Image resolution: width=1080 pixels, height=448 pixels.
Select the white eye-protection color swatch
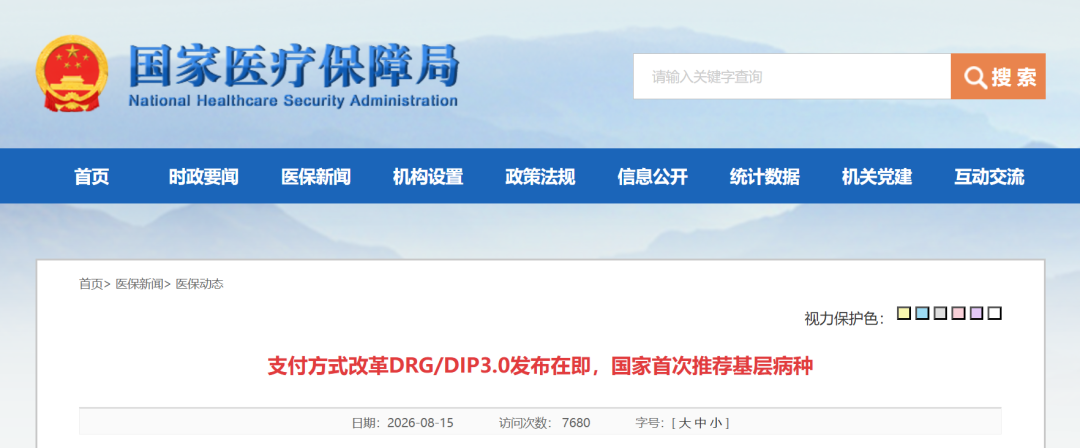point(994,314)
